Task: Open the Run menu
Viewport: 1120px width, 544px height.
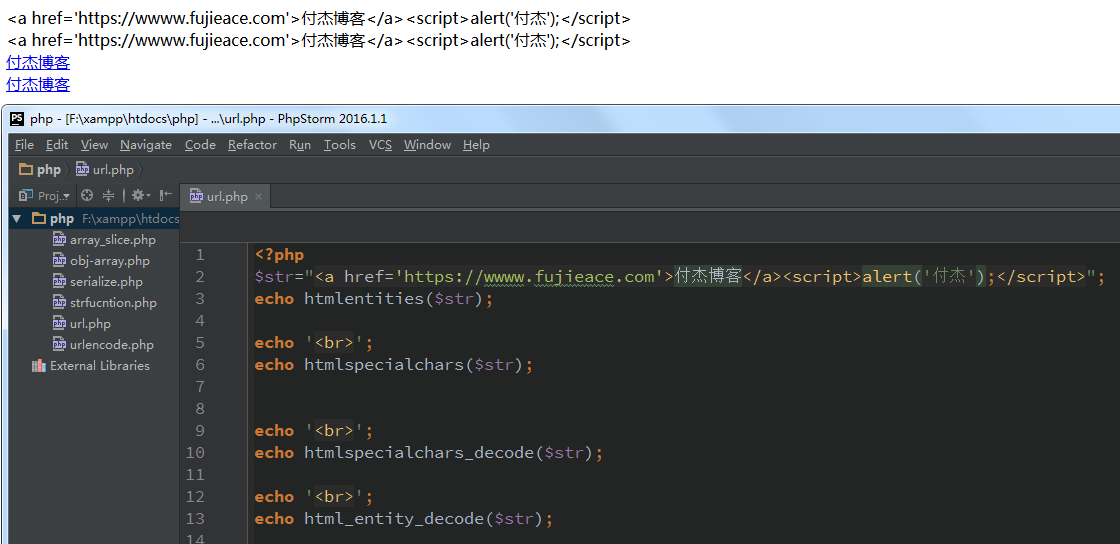Action: pyautogui.click(x=300, y=145)
